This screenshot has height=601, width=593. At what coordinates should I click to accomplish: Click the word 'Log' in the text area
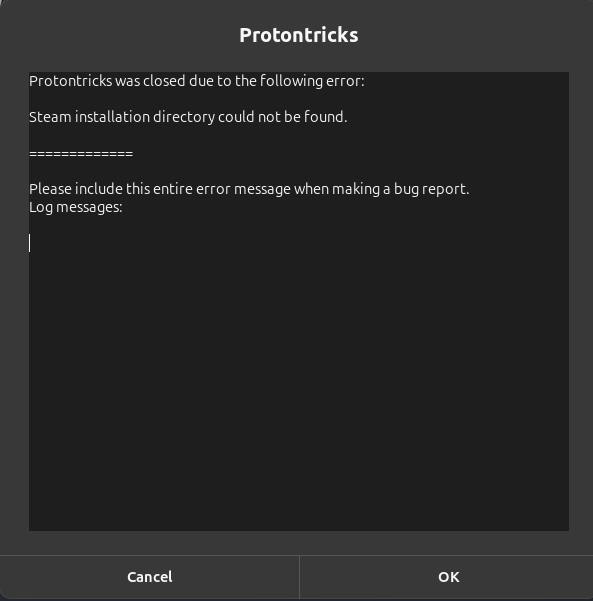click(41, 207)
